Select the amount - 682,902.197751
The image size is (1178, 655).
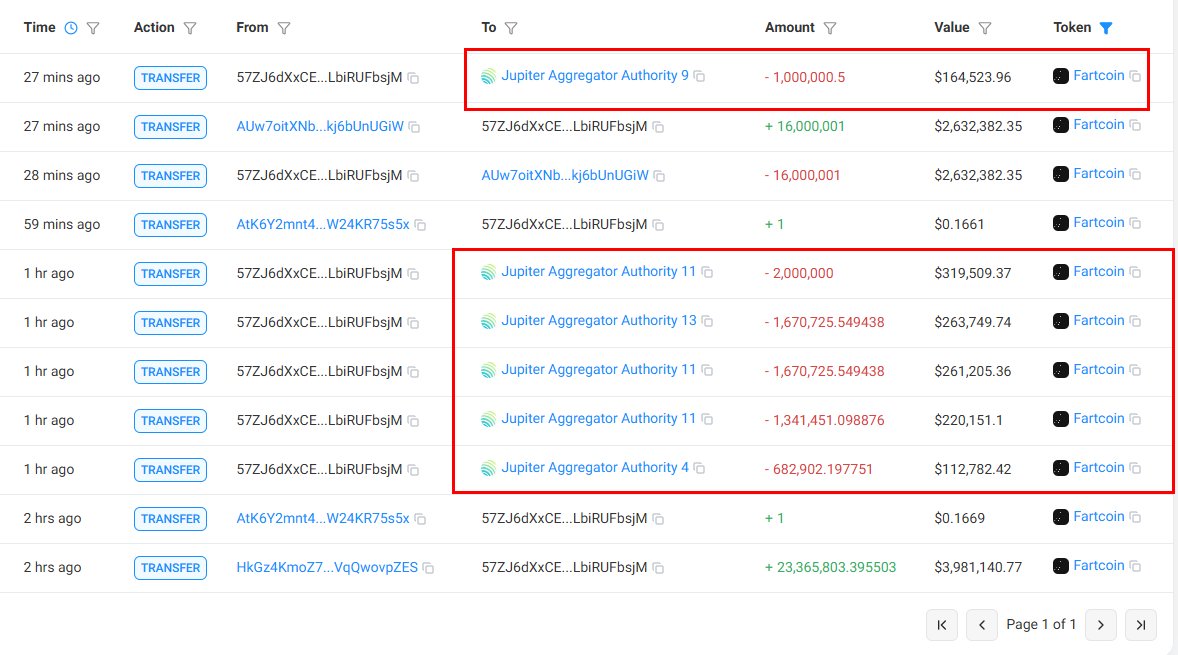point(819,469)
